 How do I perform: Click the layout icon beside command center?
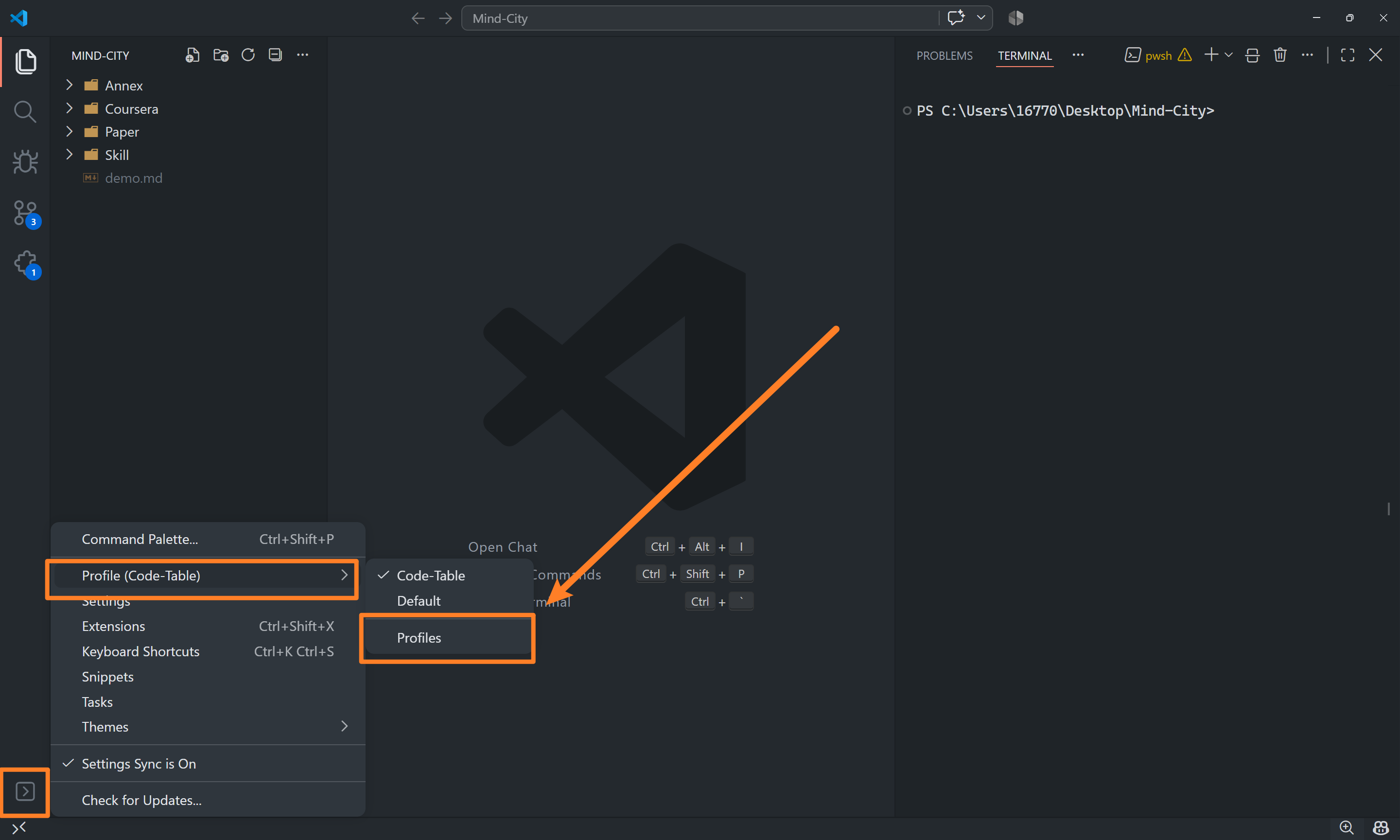click(1016, 18)
